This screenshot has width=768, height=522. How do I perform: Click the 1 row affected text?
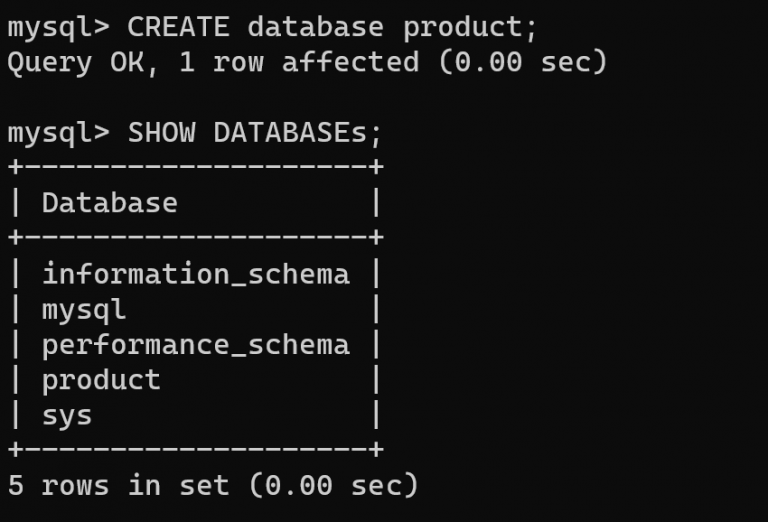299,62
